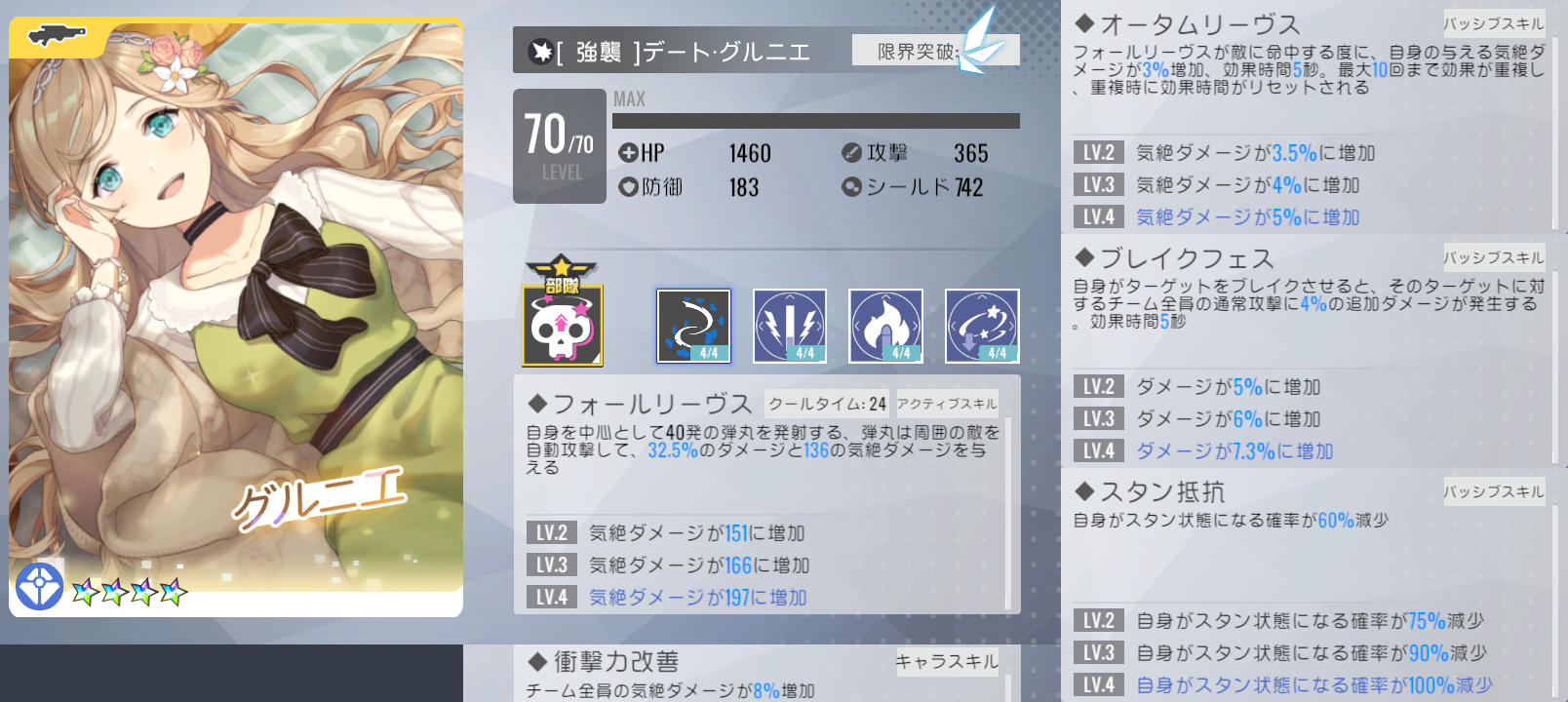1568x702 pixels.
Task: Open the skull squad skill badge
Action: (562, 312)
